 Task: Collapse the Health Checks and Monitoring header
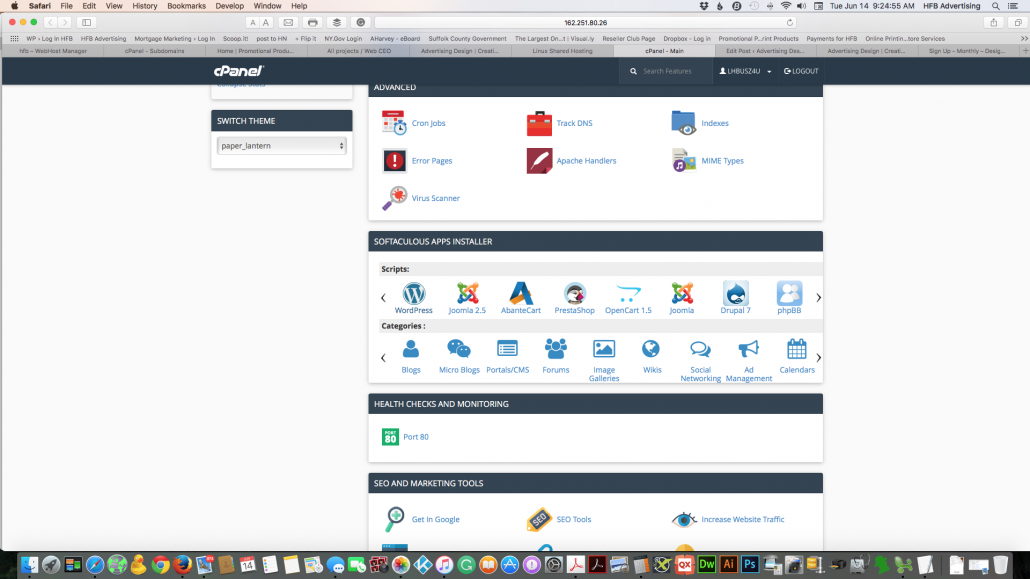click(x=595, y=404)
